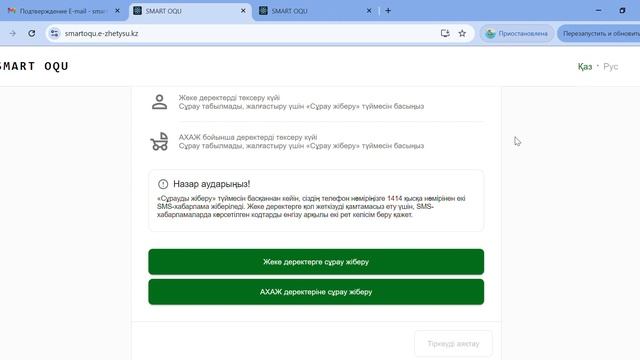The height and width of the screenshot is (360, 640).
Task: Reload the current page
Action: (x=31, y=33)
